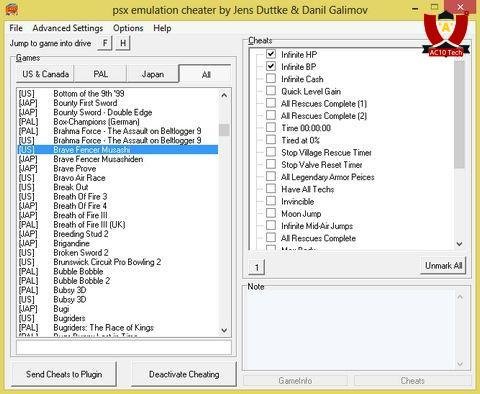The image size is (480, 394).
Task: Uncheck the Infinite HP cheat
Action: click(x=271, y=54)
